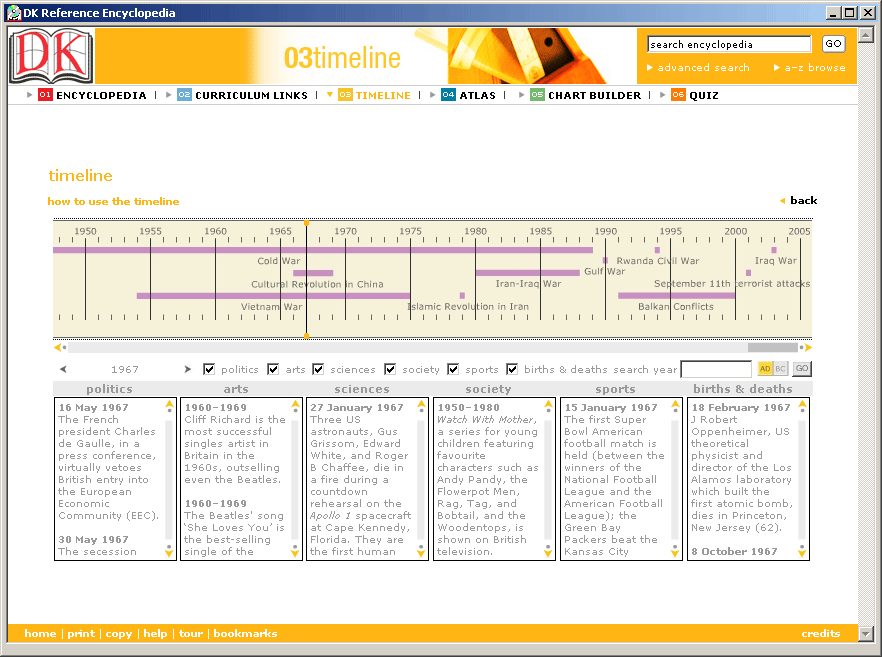This screenshot has width=882, height=657.
Task: Click the home link in footer
Action: click(x=40, y=633)
